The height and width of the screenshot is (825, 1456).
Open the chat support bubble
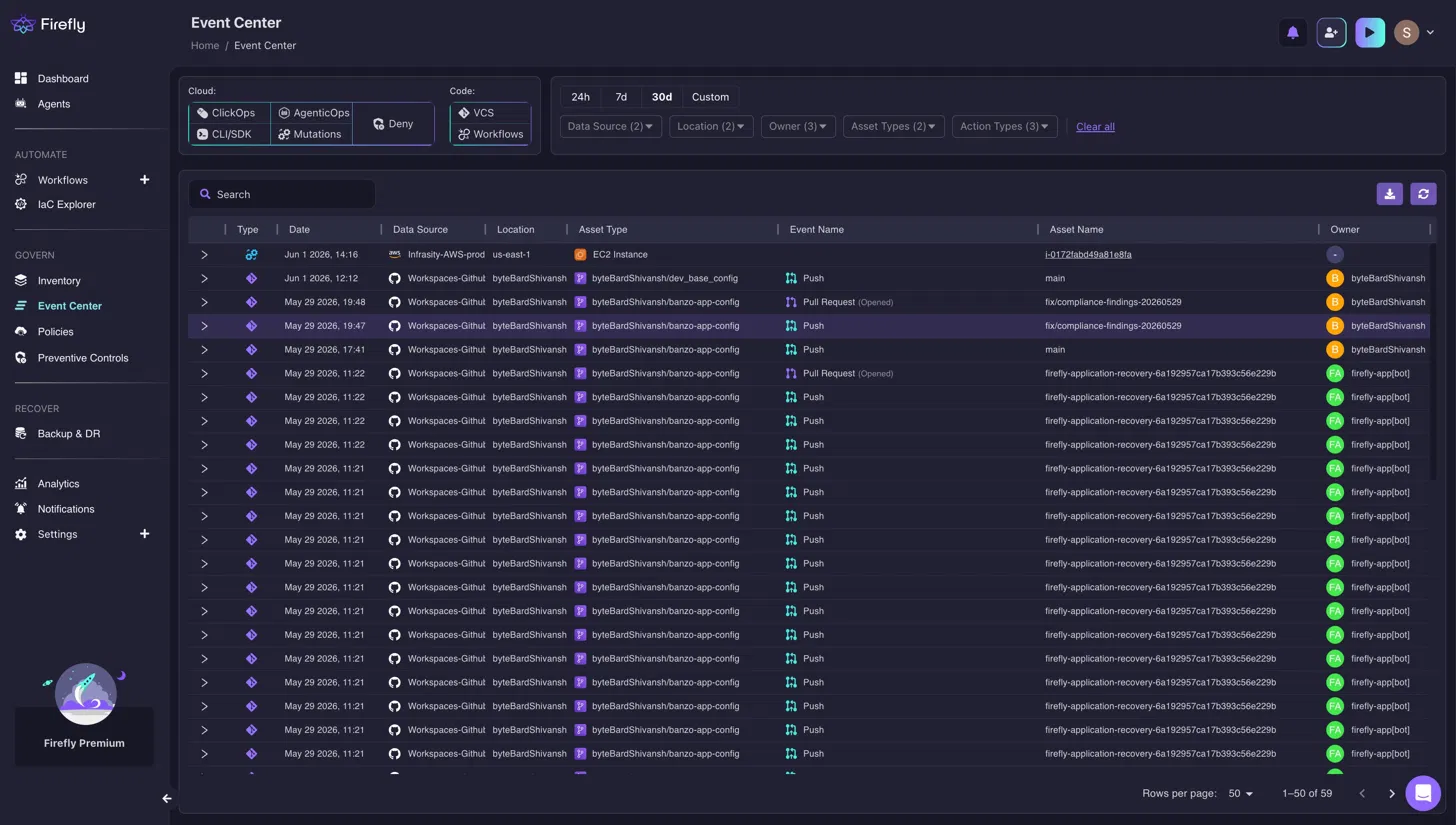[1423, 793]
